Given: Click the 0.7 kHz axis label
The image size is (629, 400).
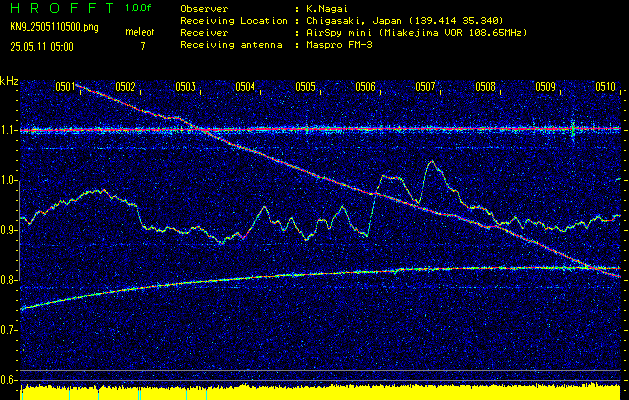Looking at the screenshot, I should (8, 330).
